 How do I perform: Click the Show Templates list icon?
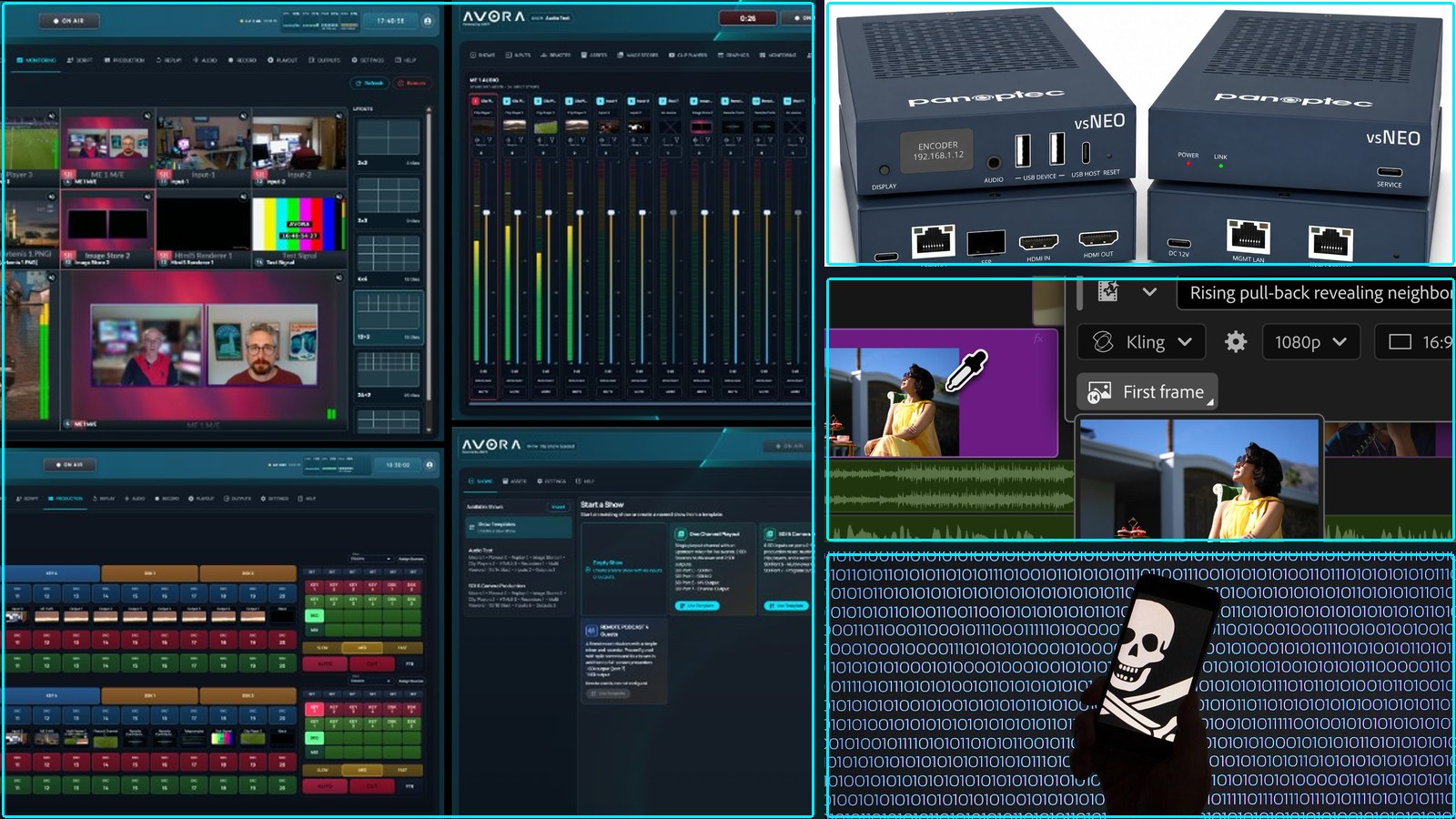(471, 527)
